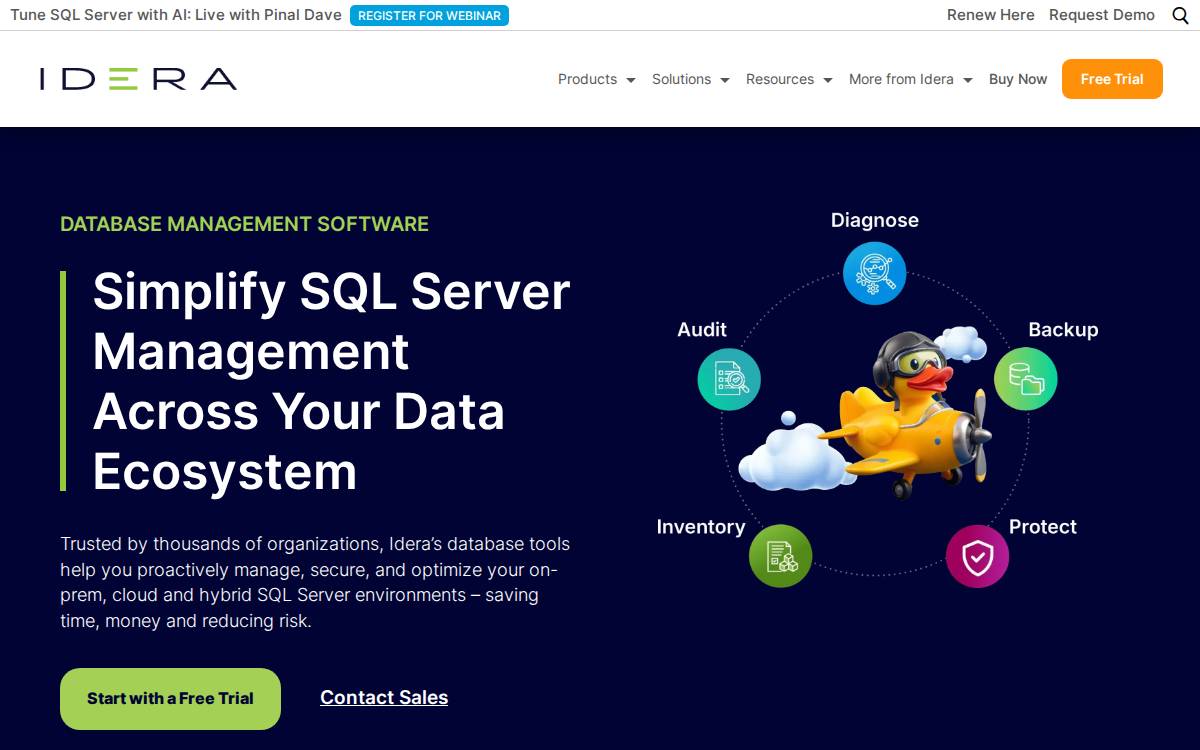Screen dimensions: 1200x750
Task: Click Register for Webinar button
Action: point(429,15)
